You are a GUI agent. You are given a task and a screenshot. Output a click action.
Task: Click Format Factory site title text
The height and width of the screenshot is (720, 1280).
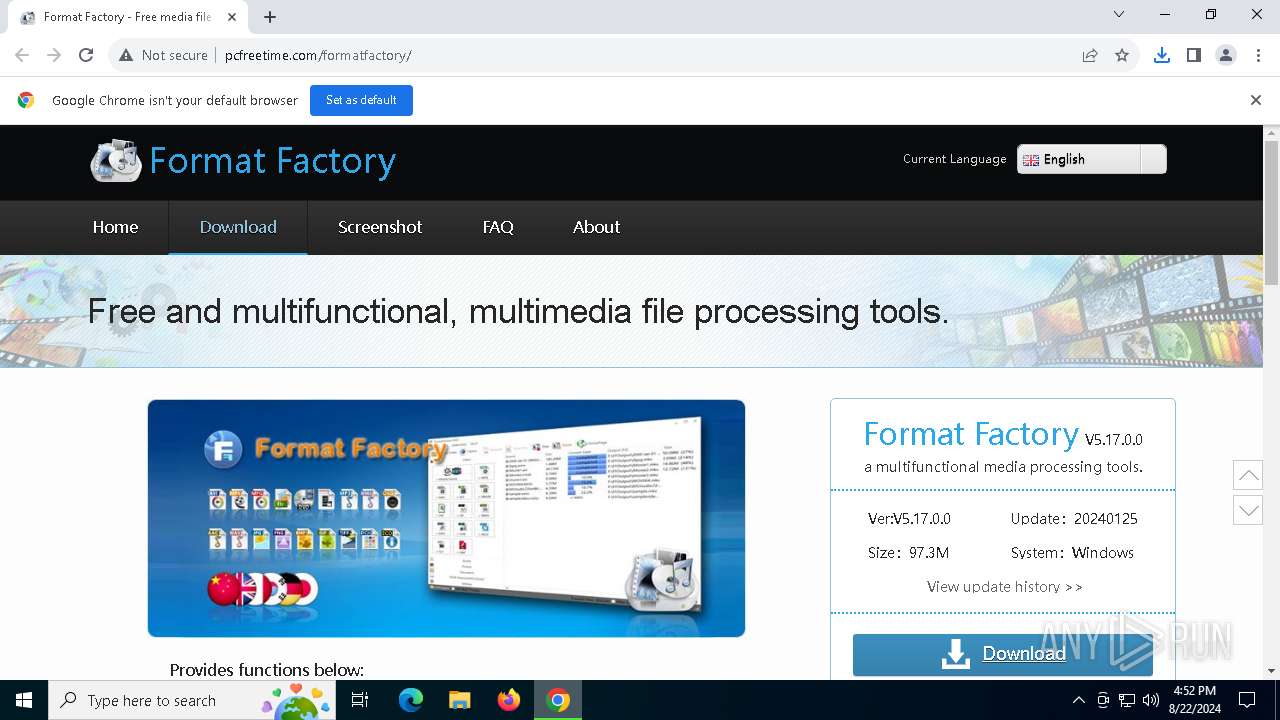coord(273,161)
